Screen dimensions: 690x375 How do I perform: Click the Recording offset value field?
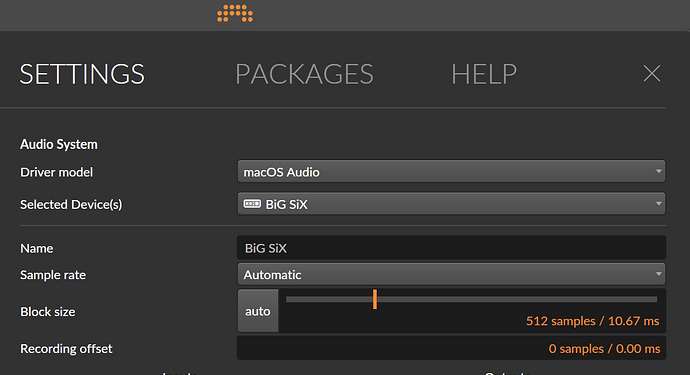coord(451,348)
